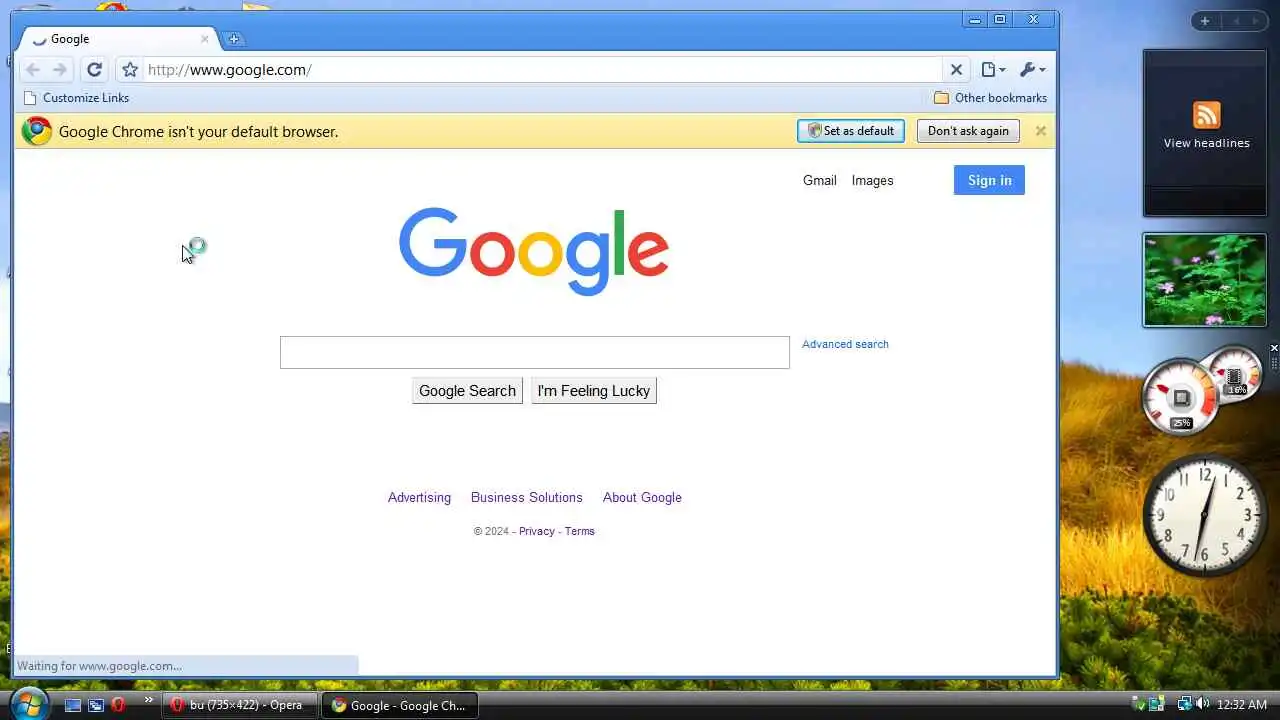Viewport: 1280px width, 720px height.
Task: Open the Images link
Action: pyautogui.click(x=872, y=180)
